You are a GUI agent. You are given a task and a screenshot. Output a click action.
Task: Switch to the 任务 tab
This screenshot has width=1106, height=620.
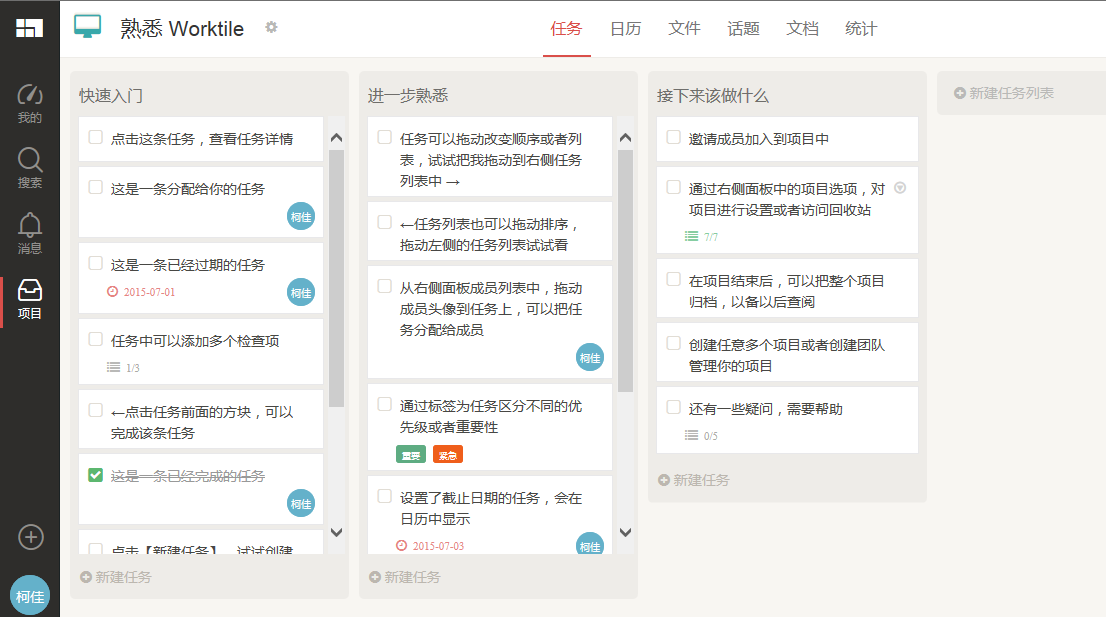(x=566, y=29)
